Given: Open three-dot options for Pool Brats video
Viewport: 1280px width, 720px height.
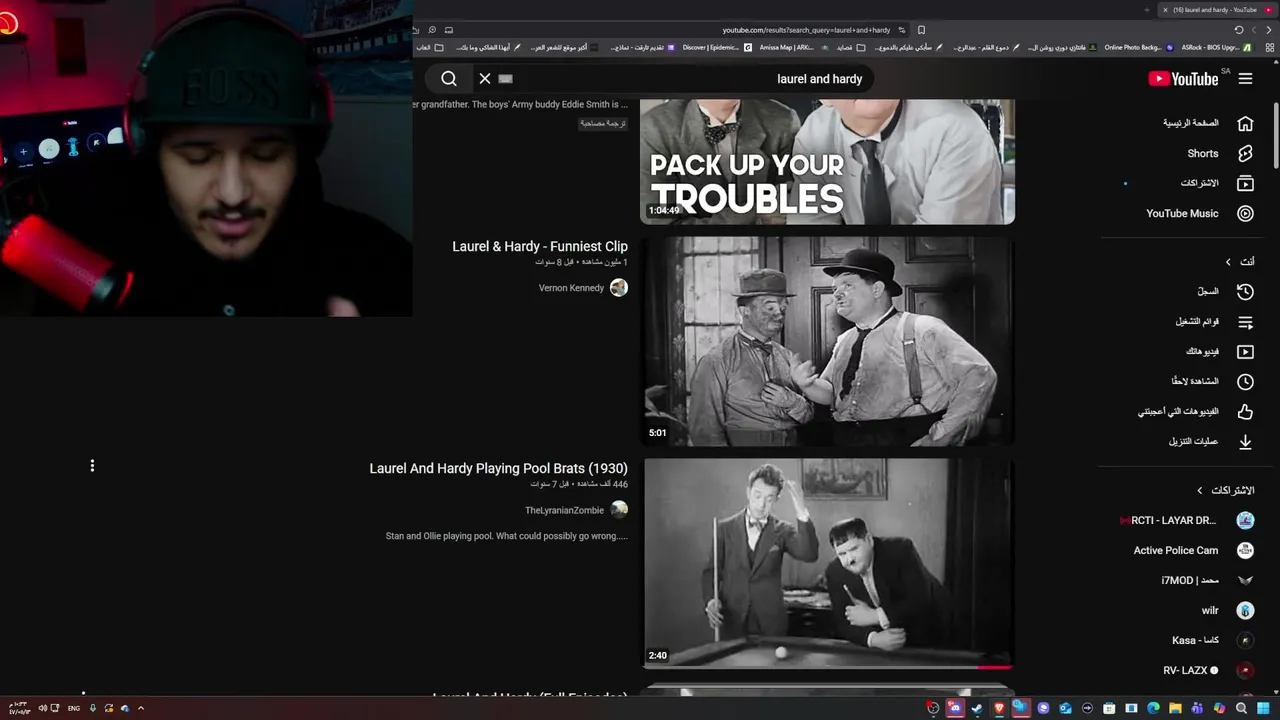Looking at the screenshot, I should pos(92,466).
